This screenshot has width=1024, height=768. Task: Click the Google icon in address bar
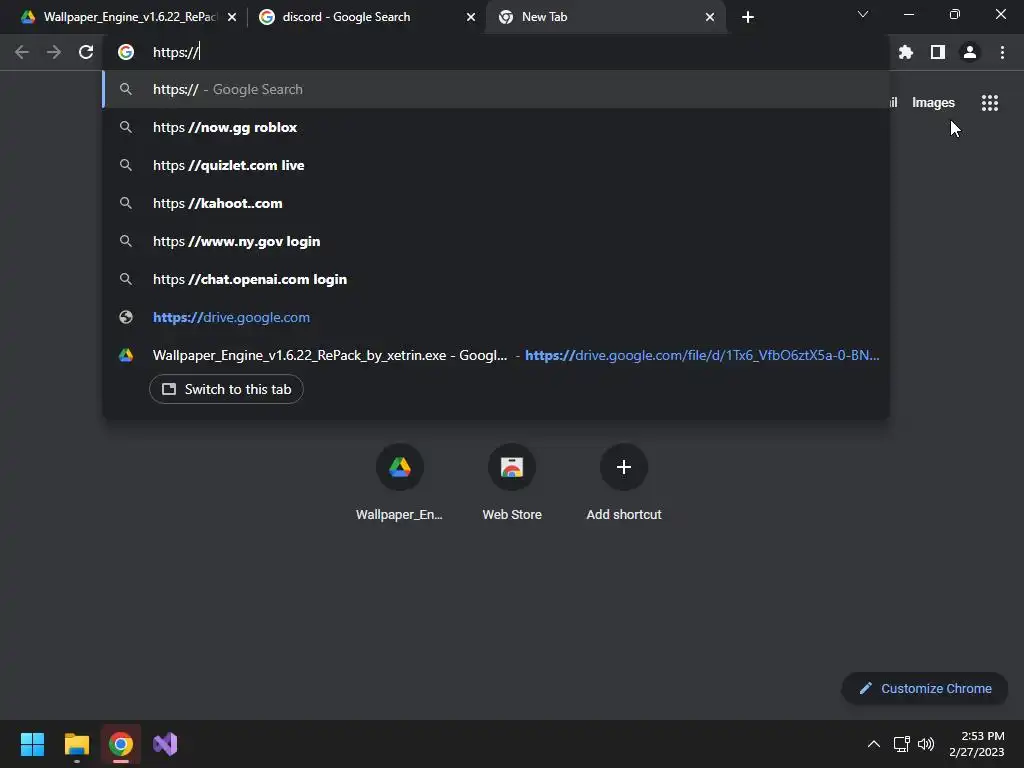126,52
